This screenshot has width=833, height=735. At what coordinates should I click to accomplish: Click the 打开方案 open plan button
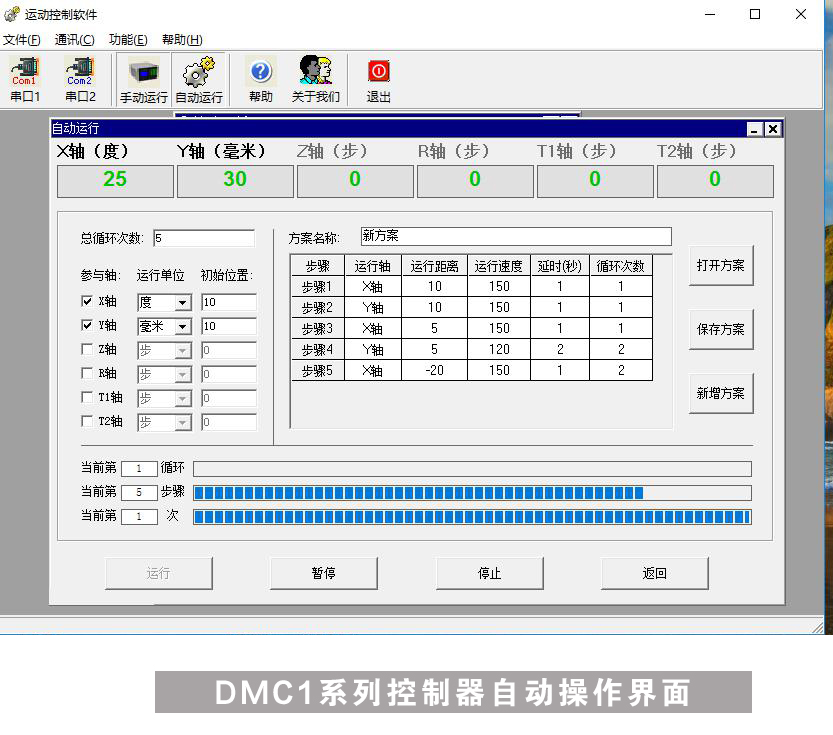[x=720, y=266]
